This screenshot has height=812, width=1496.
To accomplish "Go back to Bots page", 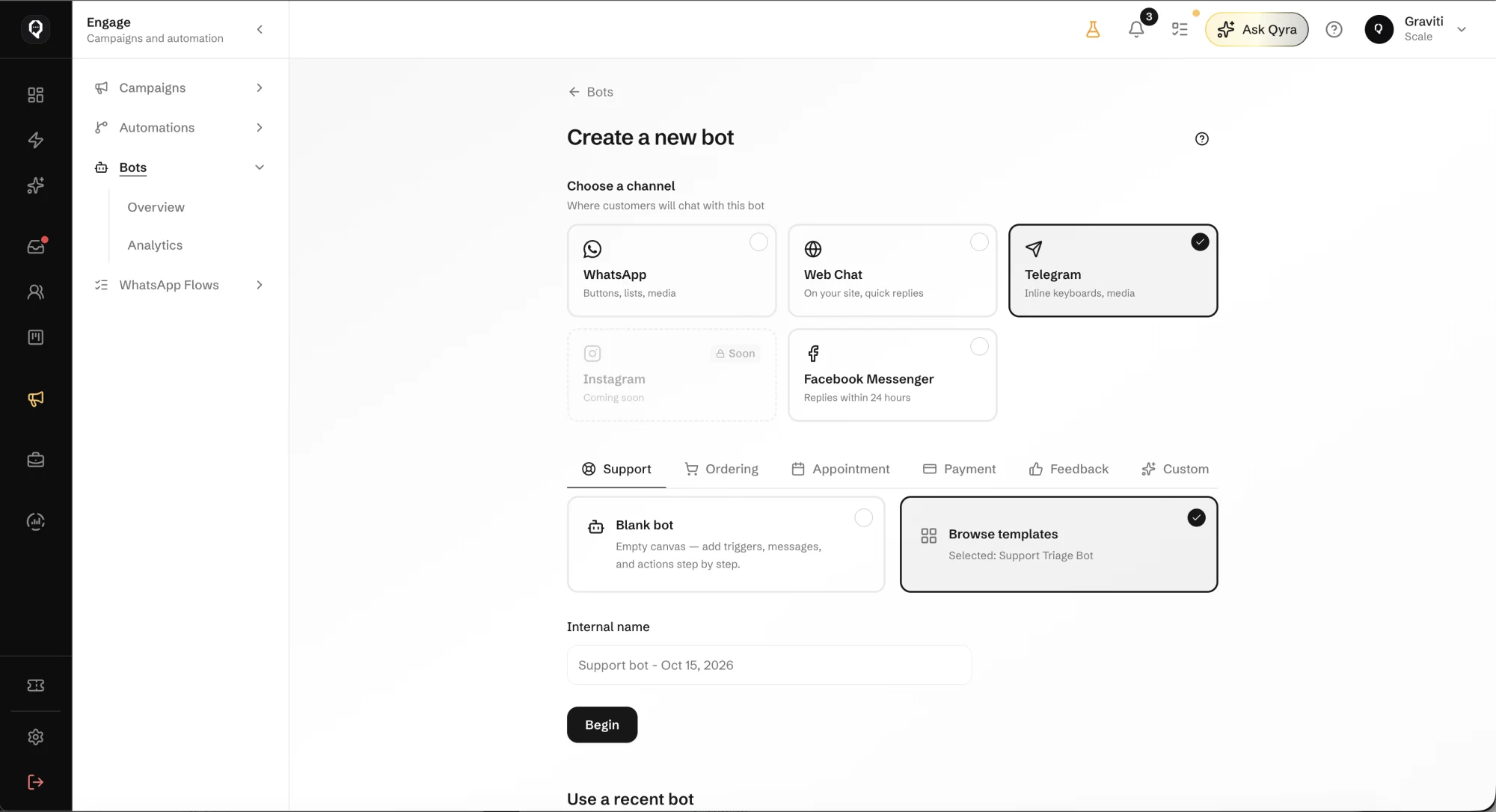I will [x=591, y=92].
